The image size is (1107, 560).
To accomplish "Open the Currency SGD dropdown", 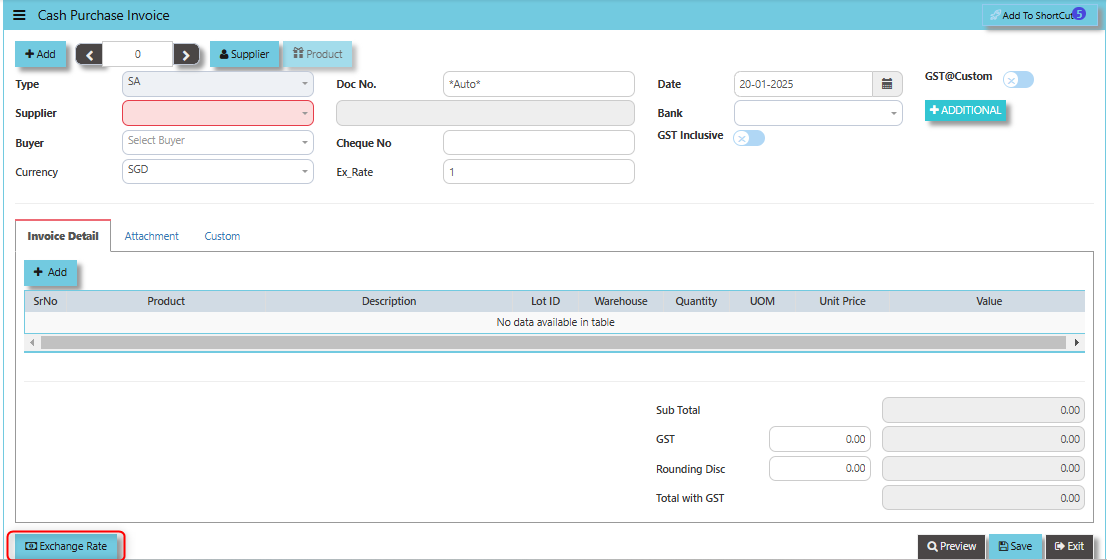I will point(217,172).
